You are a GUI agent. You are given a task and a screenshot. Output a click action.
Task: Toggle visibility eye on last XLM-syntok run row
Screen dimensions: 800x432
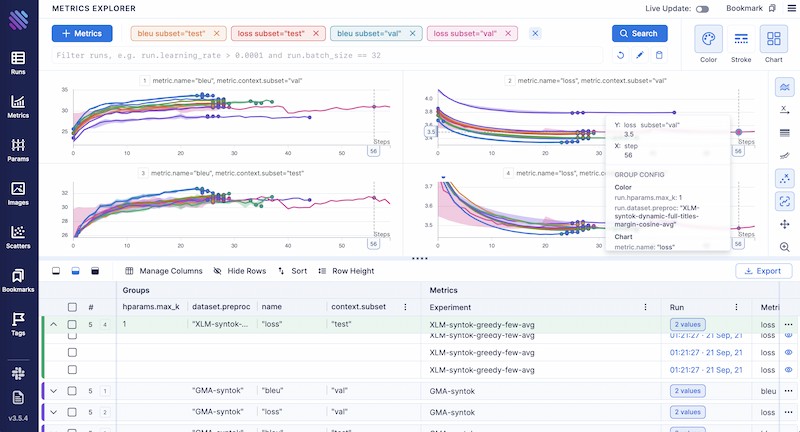[789, 367]
